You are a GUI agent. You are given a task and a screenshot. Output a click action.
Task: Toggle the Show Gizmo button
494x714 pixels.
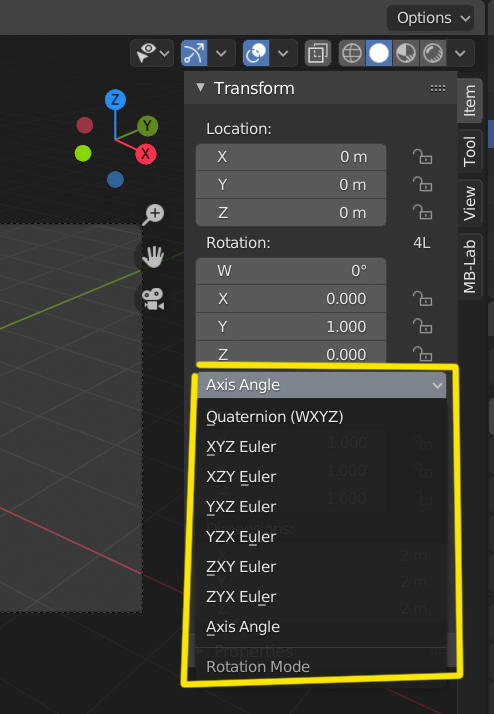(x=194, y=53)
